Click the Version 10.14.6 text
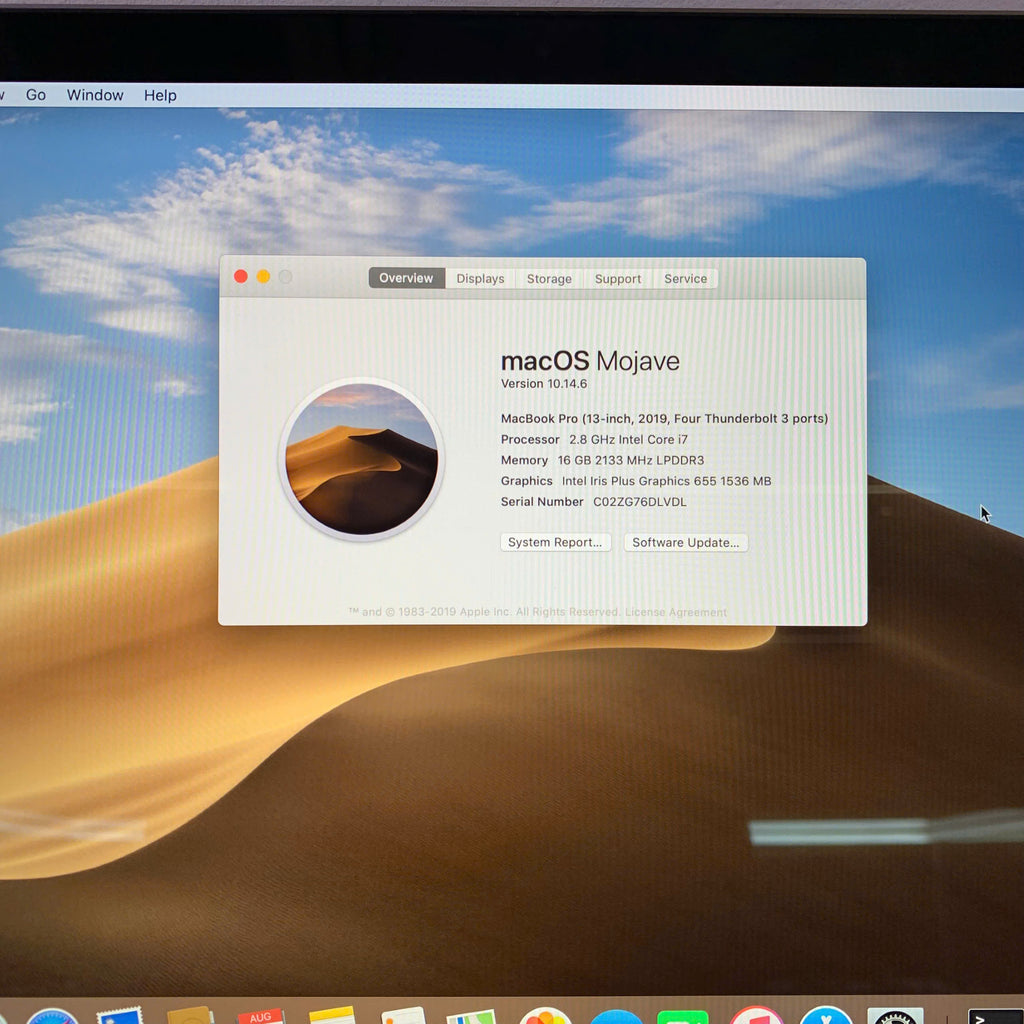 (543, 383)
